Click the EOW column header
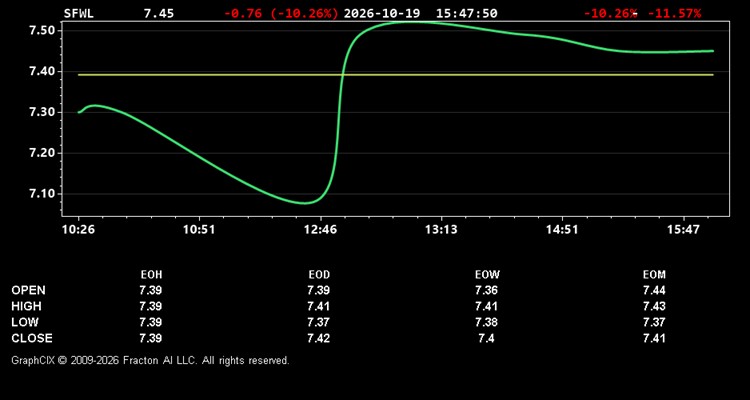This screenshot has height=400, width=750. (x=487, y=275)
